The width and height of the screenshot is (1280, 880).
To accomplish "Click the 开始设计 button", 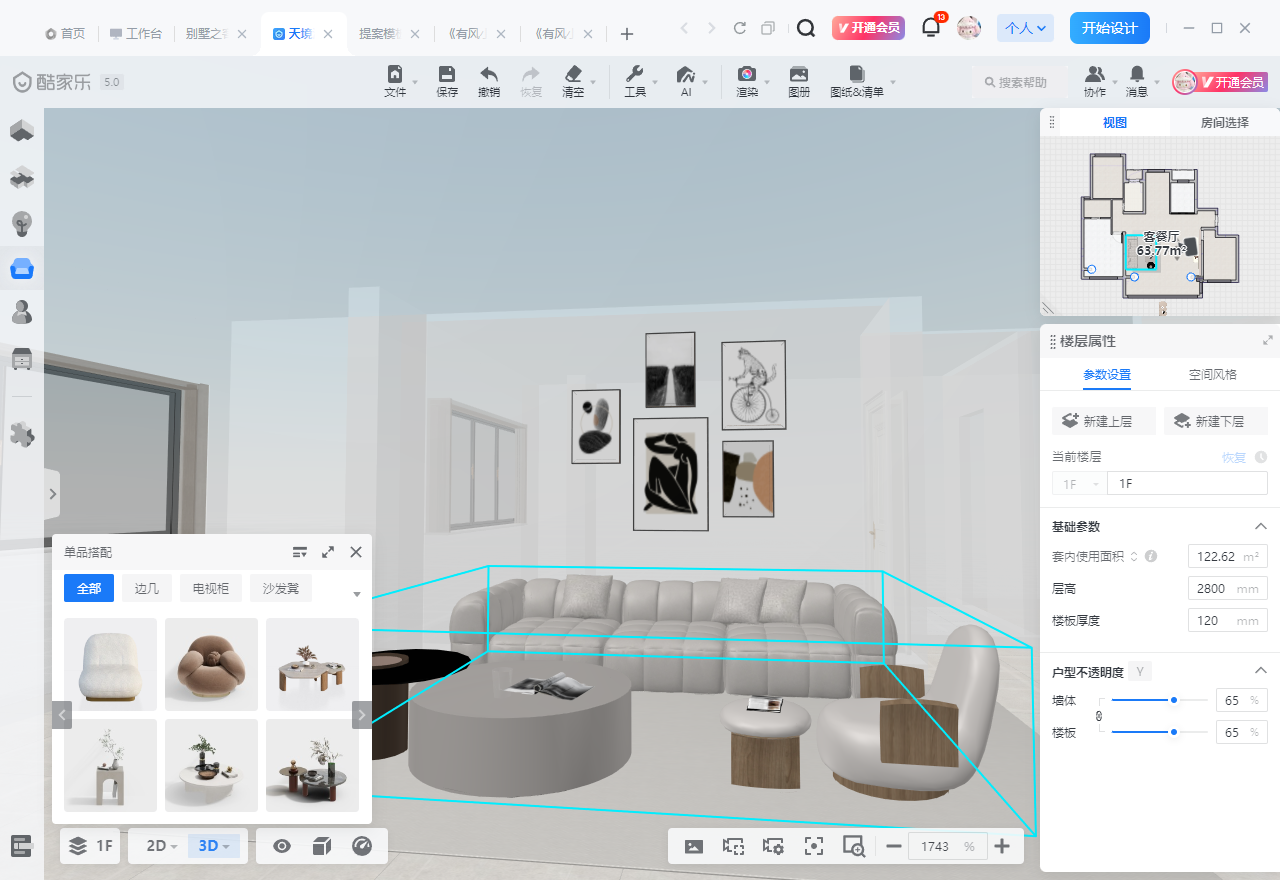I will tap(1109, 28).
